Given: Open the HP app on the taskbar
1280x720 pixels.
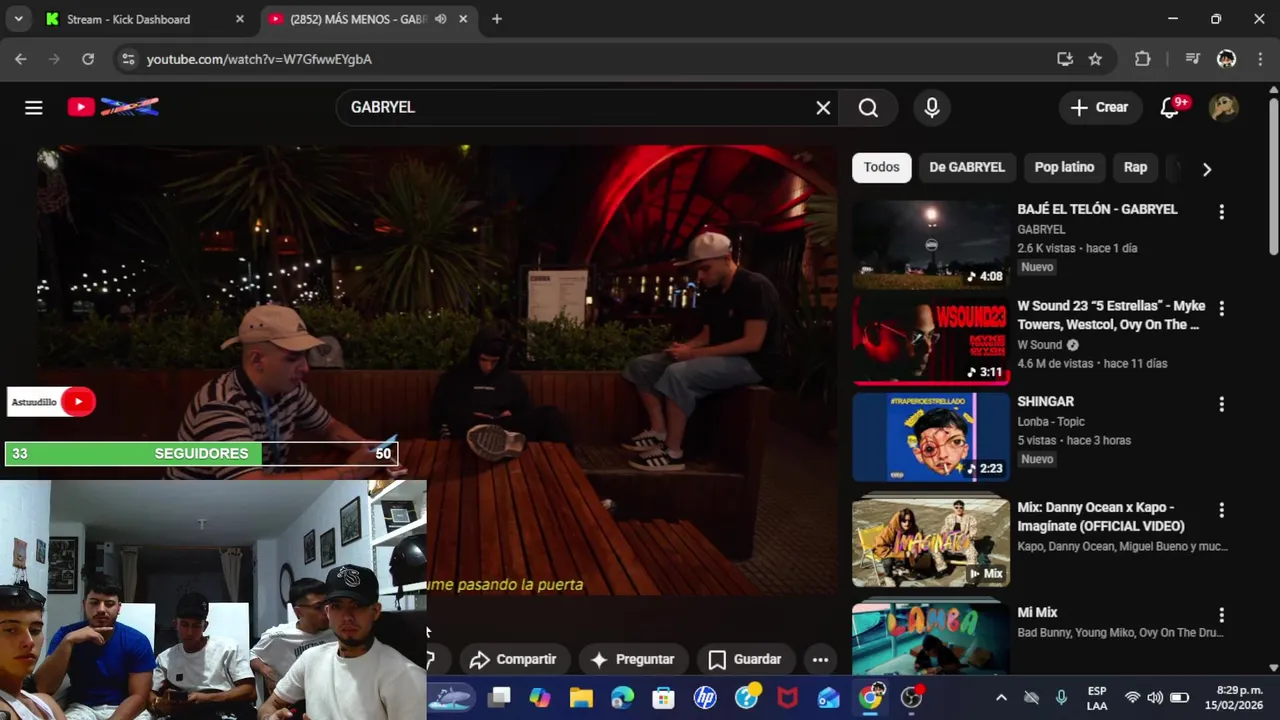Looking at the screenshot, I should pyautogui.click(x=705, y=697).
